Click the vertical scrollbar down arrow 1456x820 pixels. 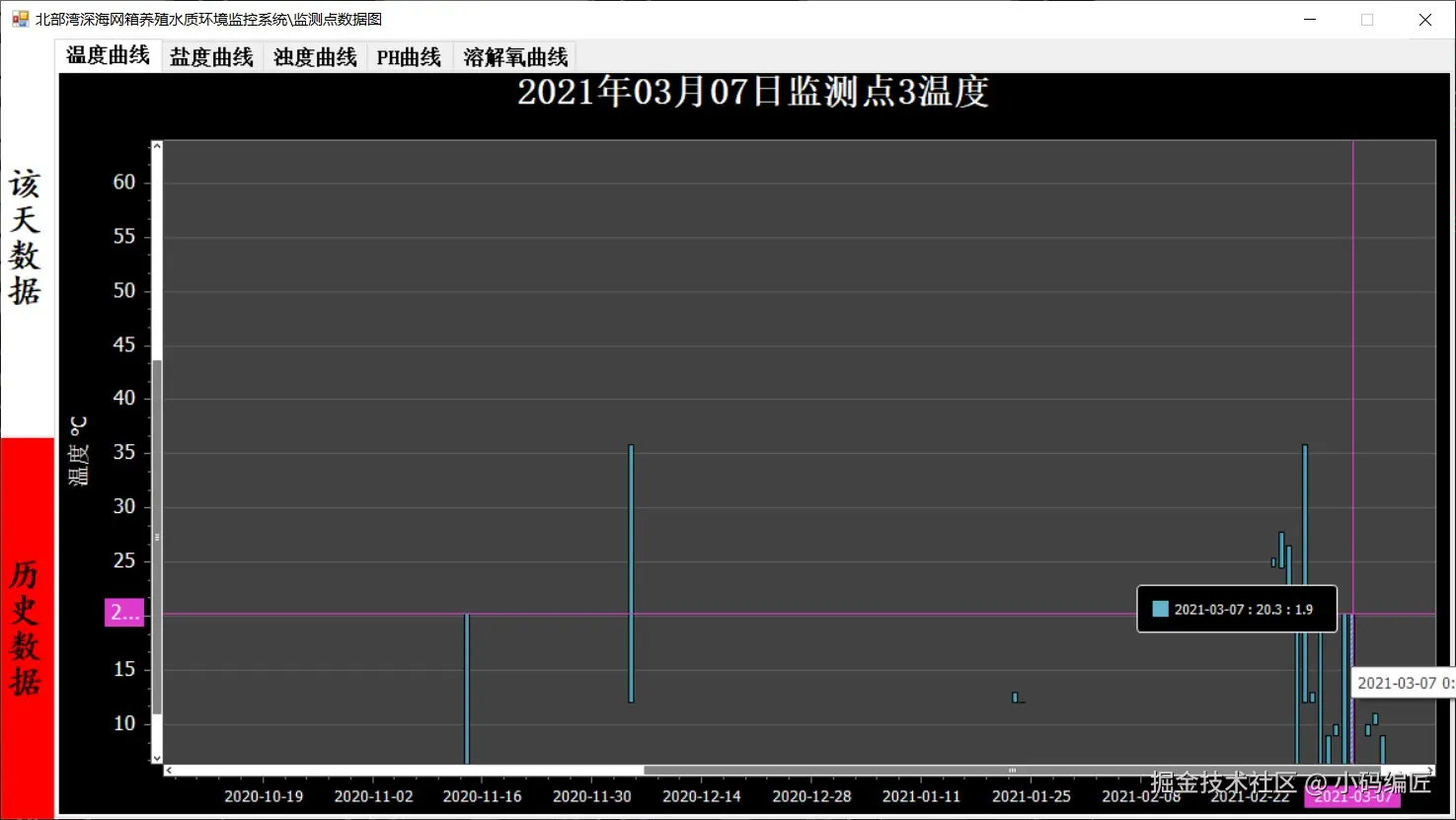pyautogui.click(x=156, y=758)
